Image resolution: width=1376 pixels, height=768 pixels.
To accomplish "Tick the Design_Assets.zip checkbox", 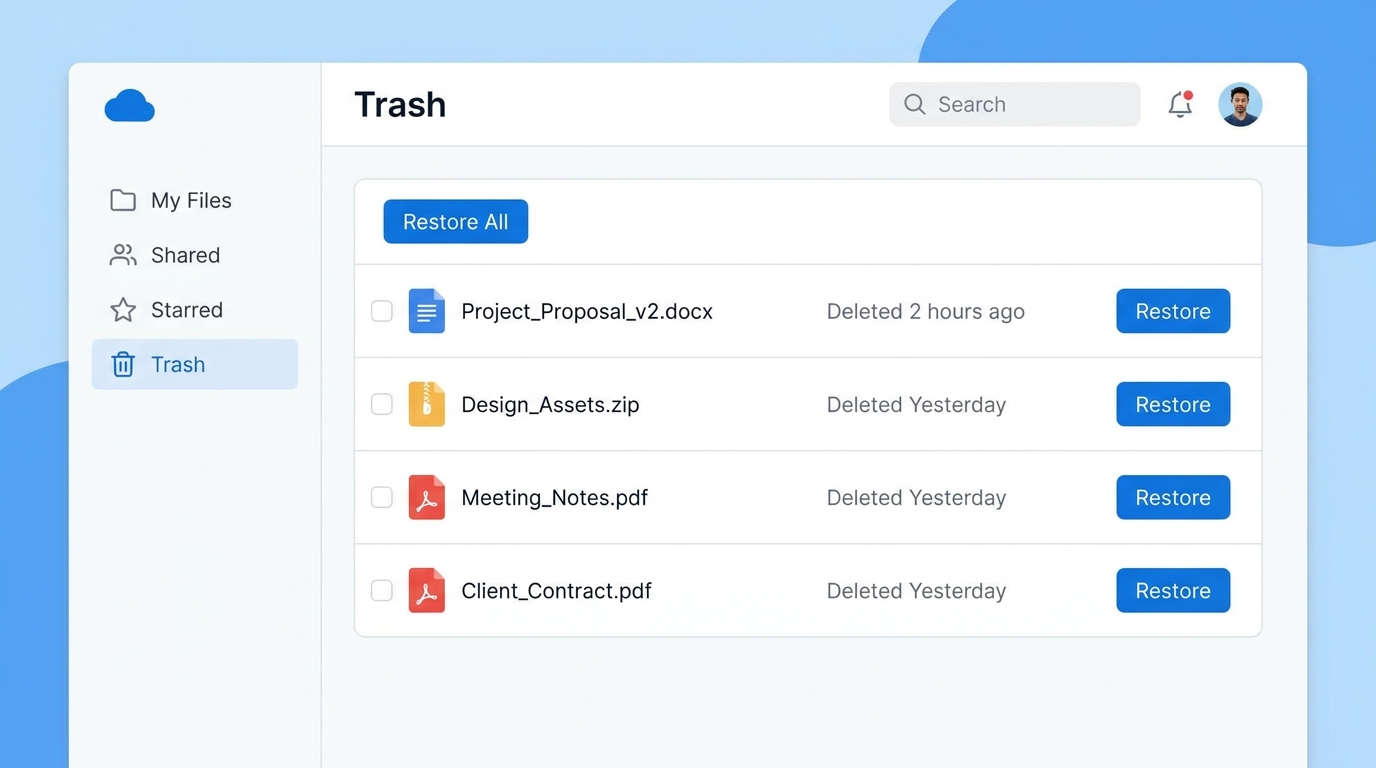I will coord(382,404).
